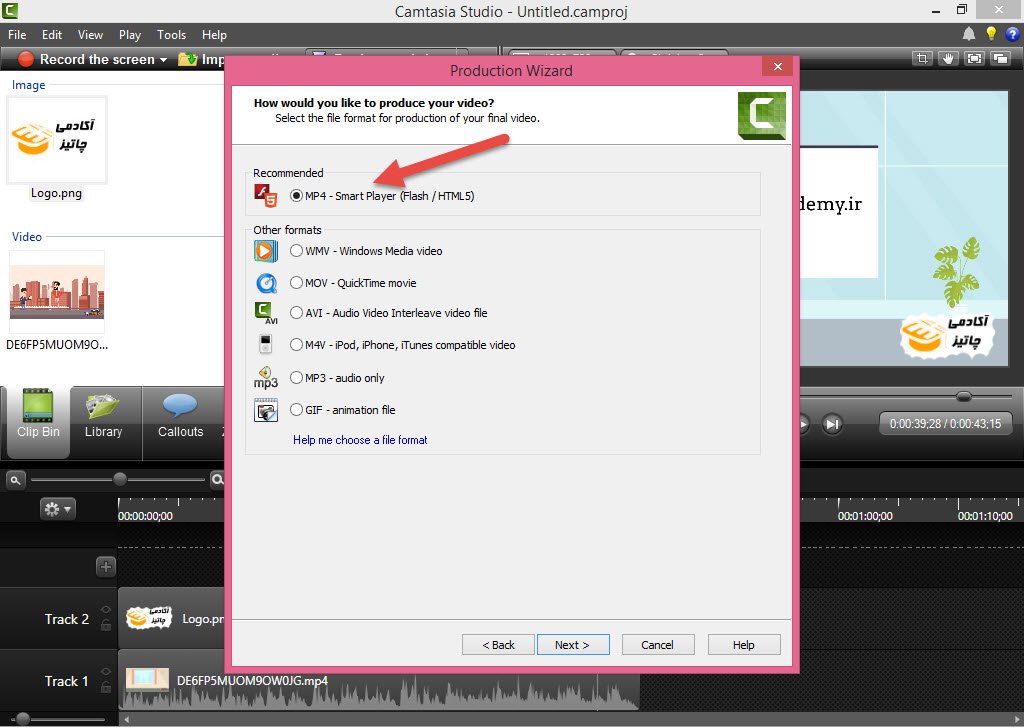Click the Camtasia AVI icon
The width and height of the screenshot is (1024, 728).
(x=266, y=313)
